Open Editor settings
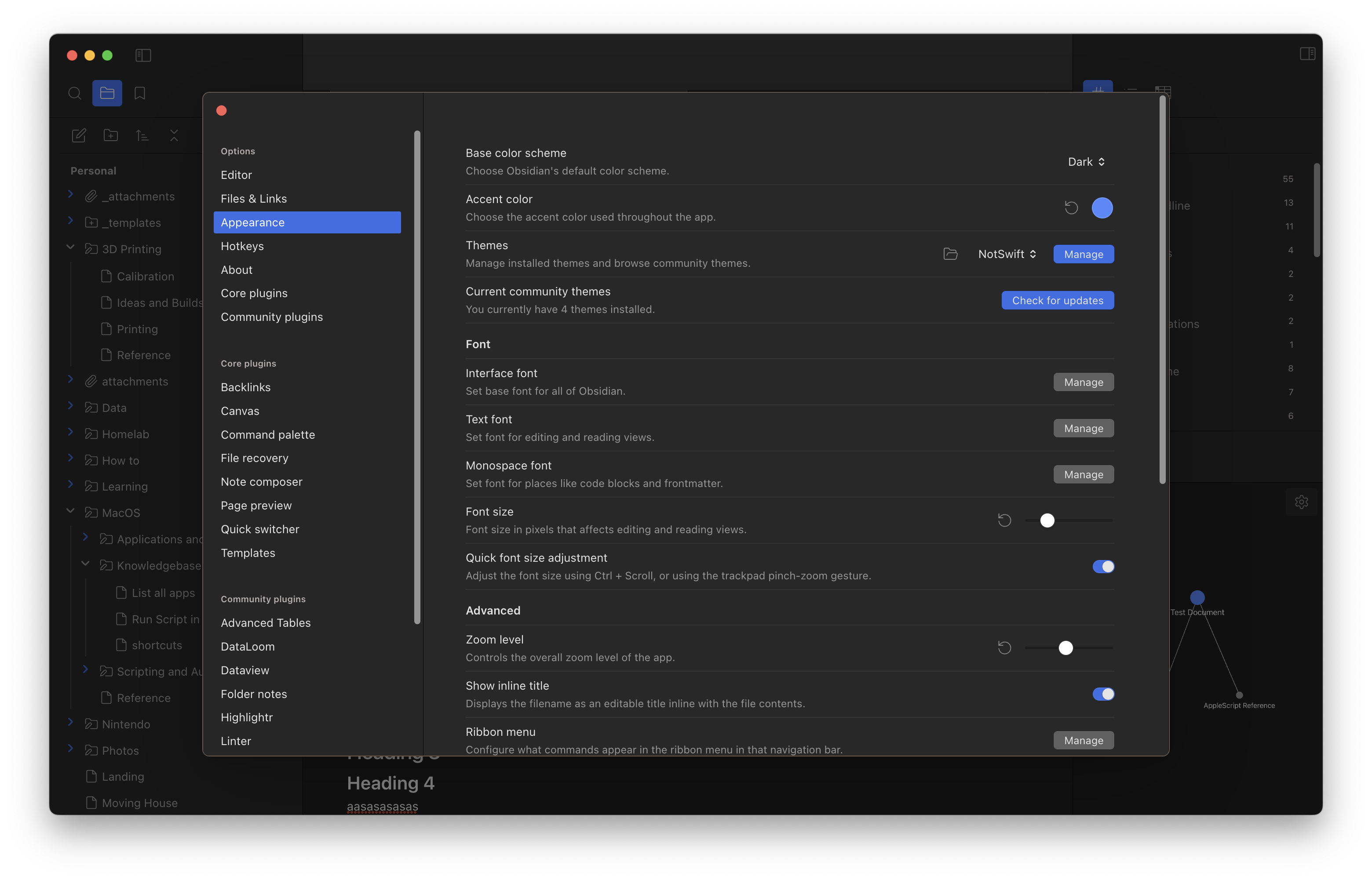The width and height of the screenshot is (1372, 880). pyautogui.click(x=307, y=175)
